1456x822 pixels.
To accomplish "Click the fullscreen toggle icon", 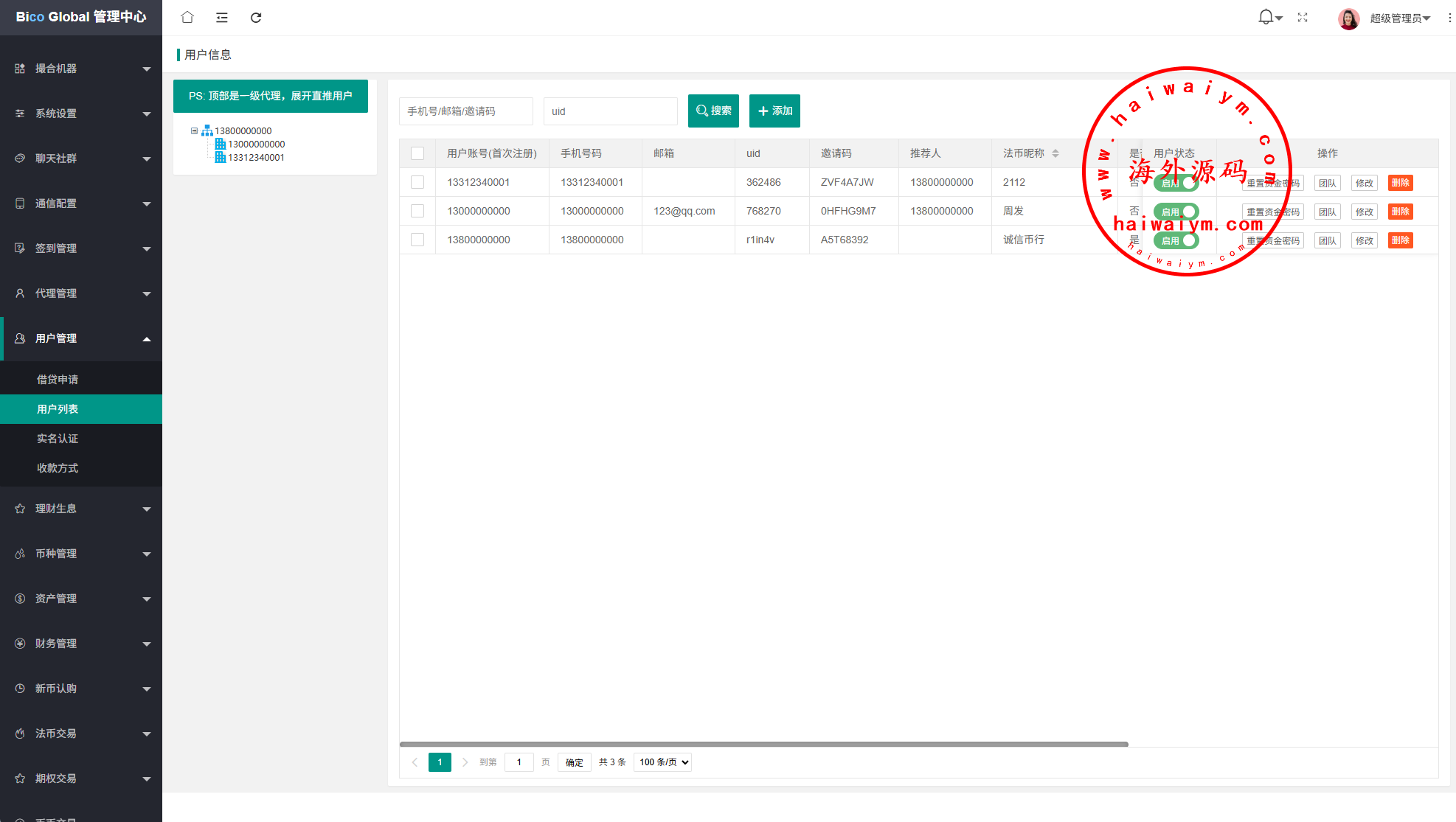I will click(x=1303, y=17).
